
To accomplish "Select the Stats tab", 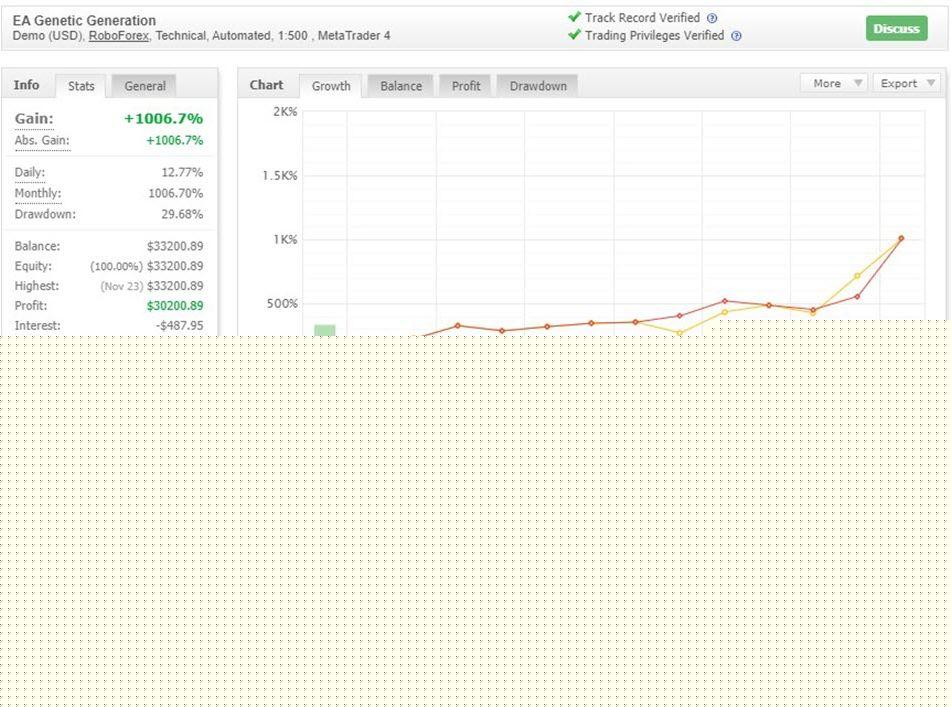I will coord(81,86).
